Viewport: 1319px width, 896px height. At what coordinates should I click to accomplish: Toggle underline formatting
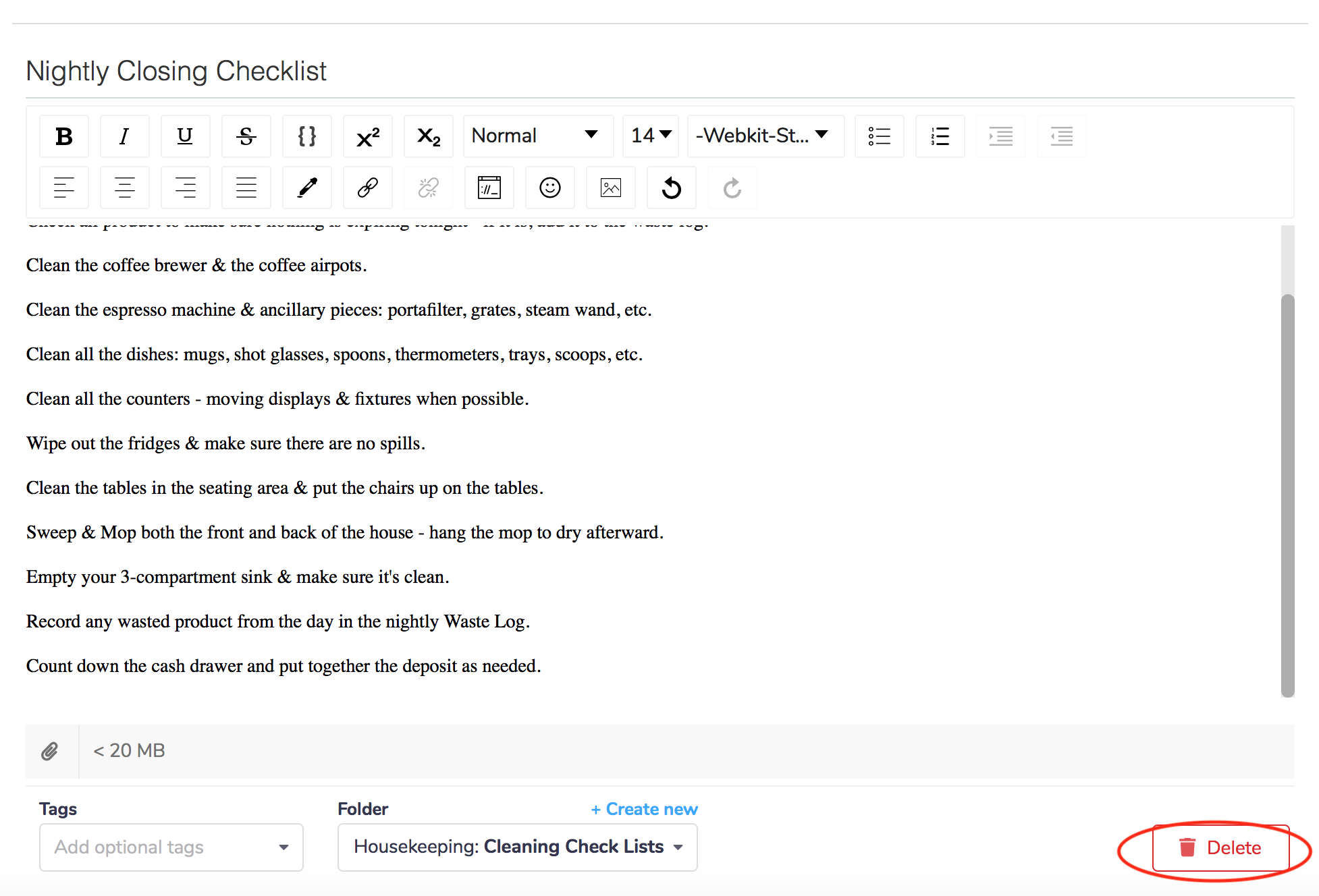[x=185, y=136]
